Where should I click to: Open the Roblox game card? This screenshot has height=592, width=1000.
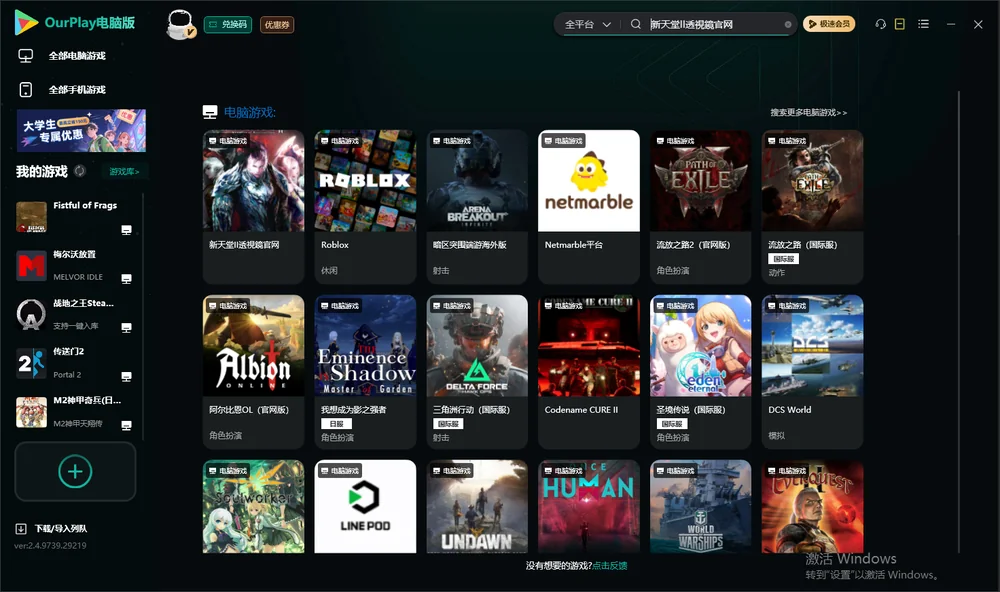click(x=365, y=207)
